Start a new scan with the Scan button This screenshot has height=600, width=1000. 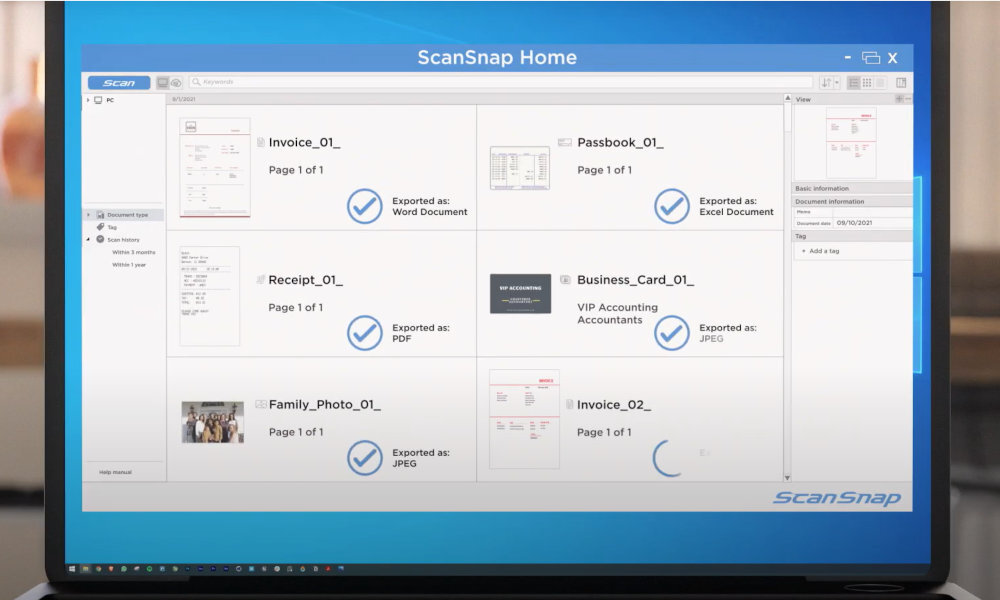click(x=119, y=83)
